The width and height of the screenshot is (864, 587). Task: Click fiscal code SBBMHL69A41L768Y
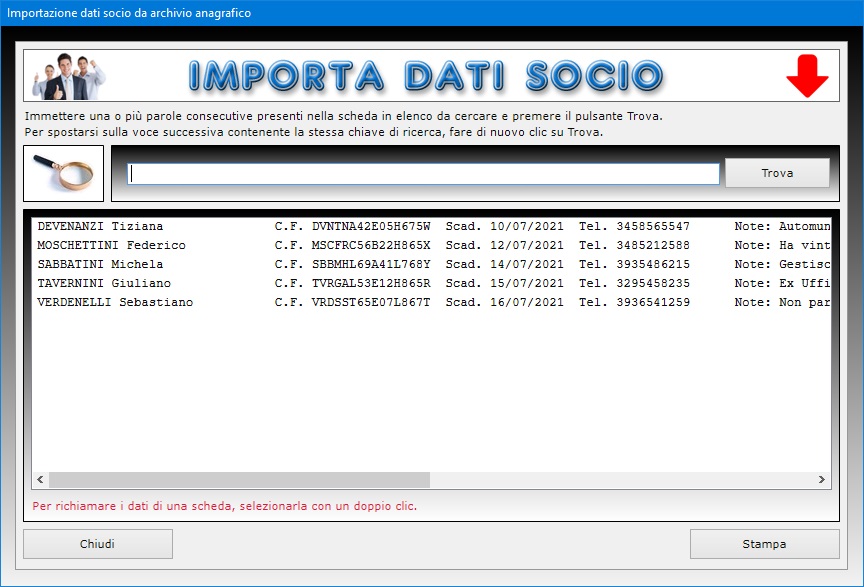point(371,265)
